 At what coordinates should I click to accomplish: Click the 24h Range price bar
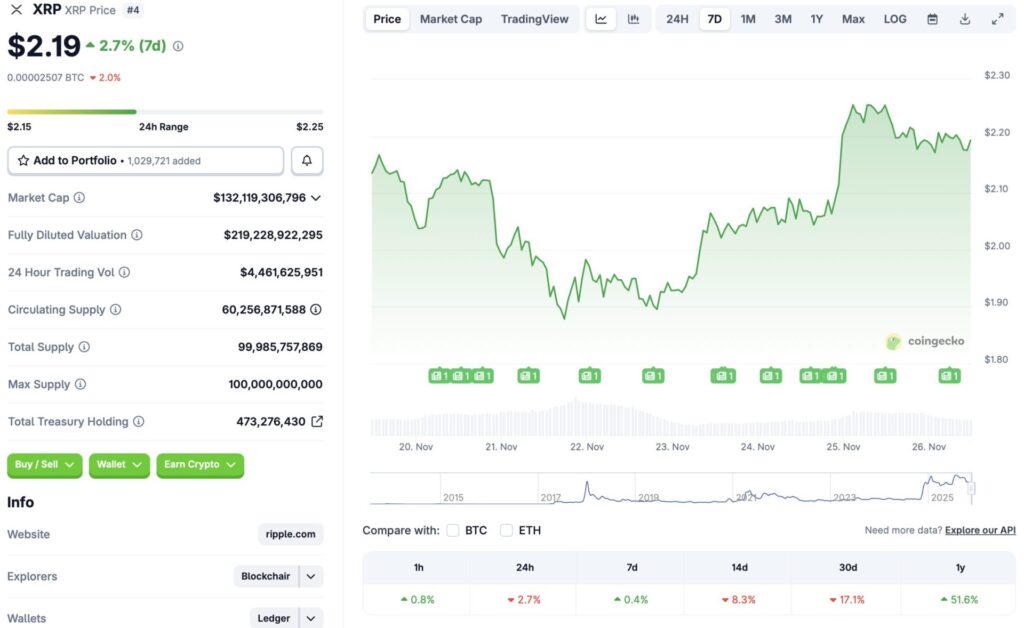point(165,113)
